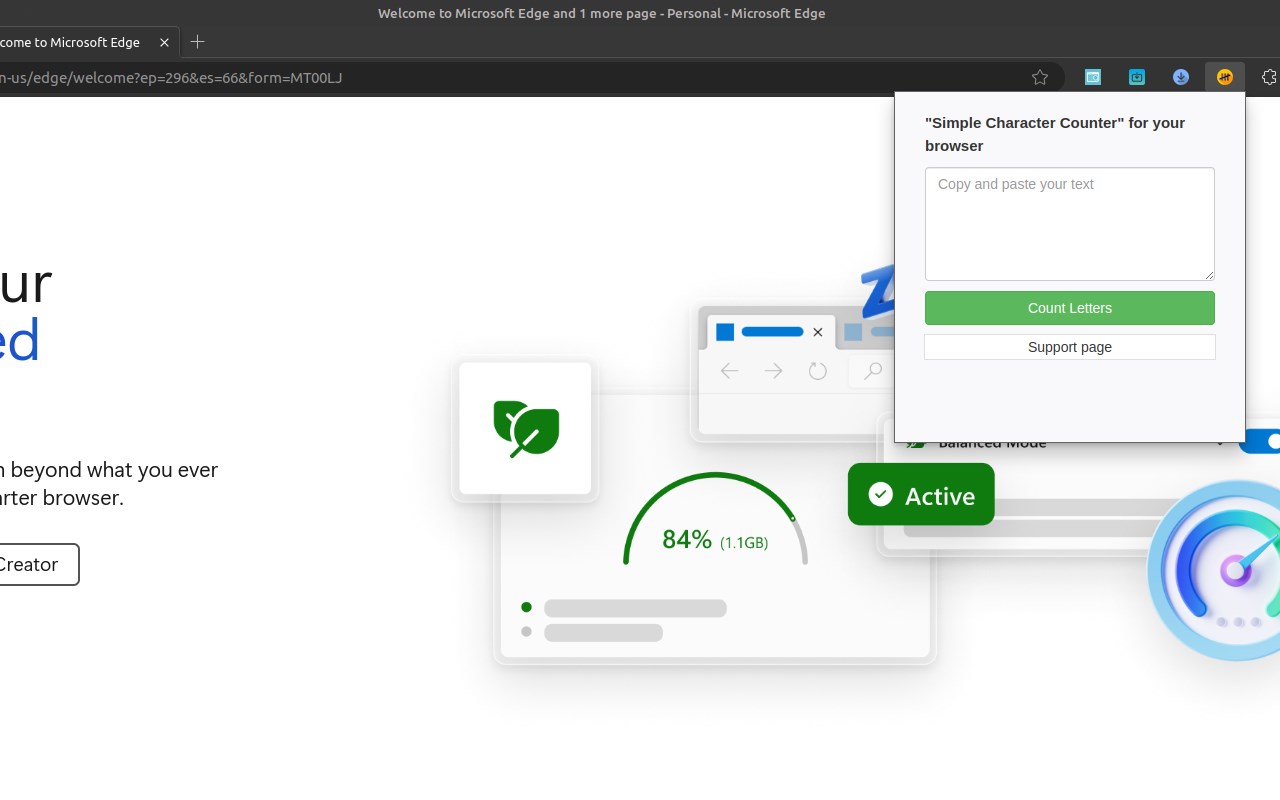1280x800 pixels.
Task: Close the Welcome to Microsoft Edge tab
Action: coord(164,42)
